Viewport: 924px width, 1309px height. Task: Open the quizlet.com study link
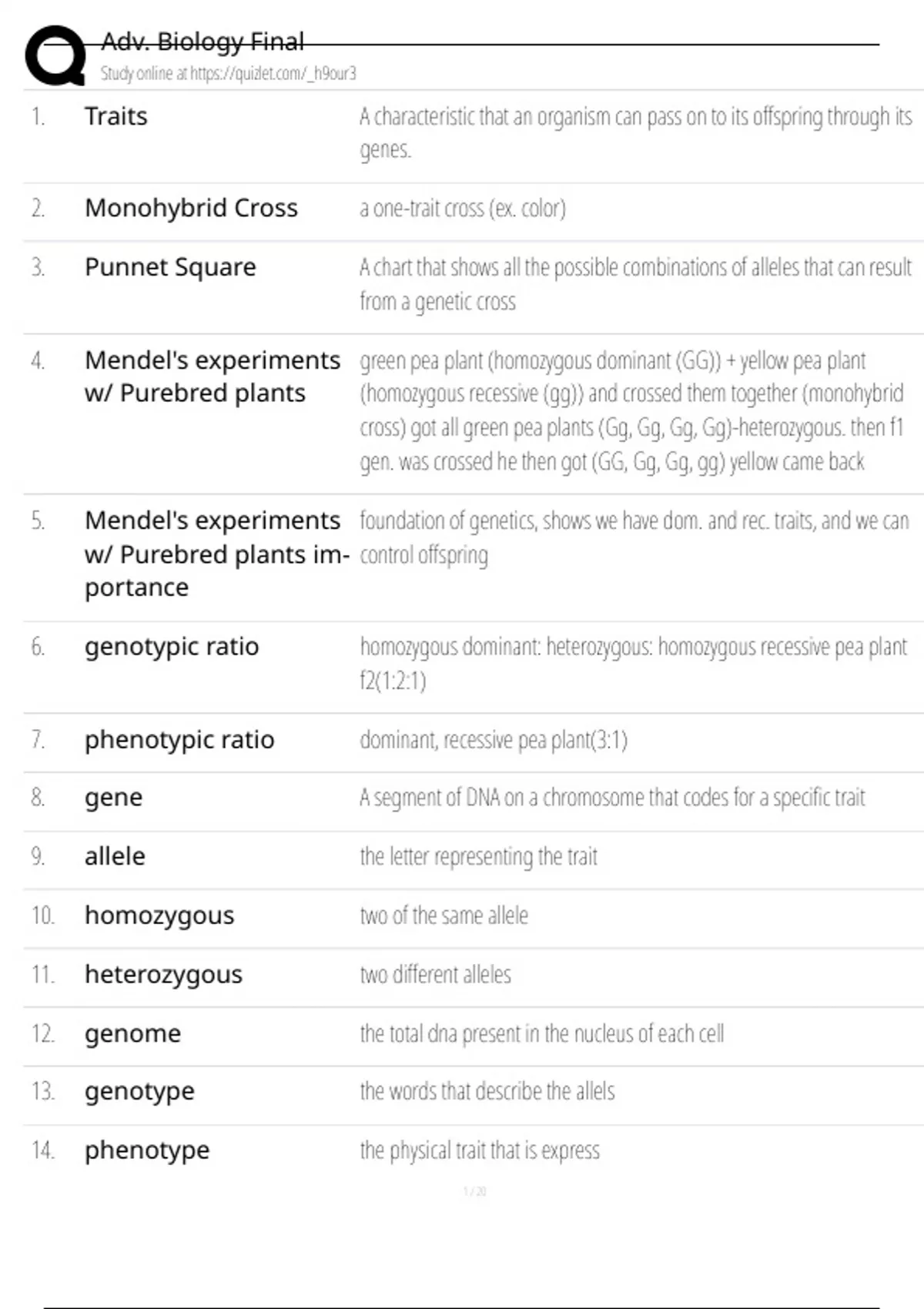[273, 73]
